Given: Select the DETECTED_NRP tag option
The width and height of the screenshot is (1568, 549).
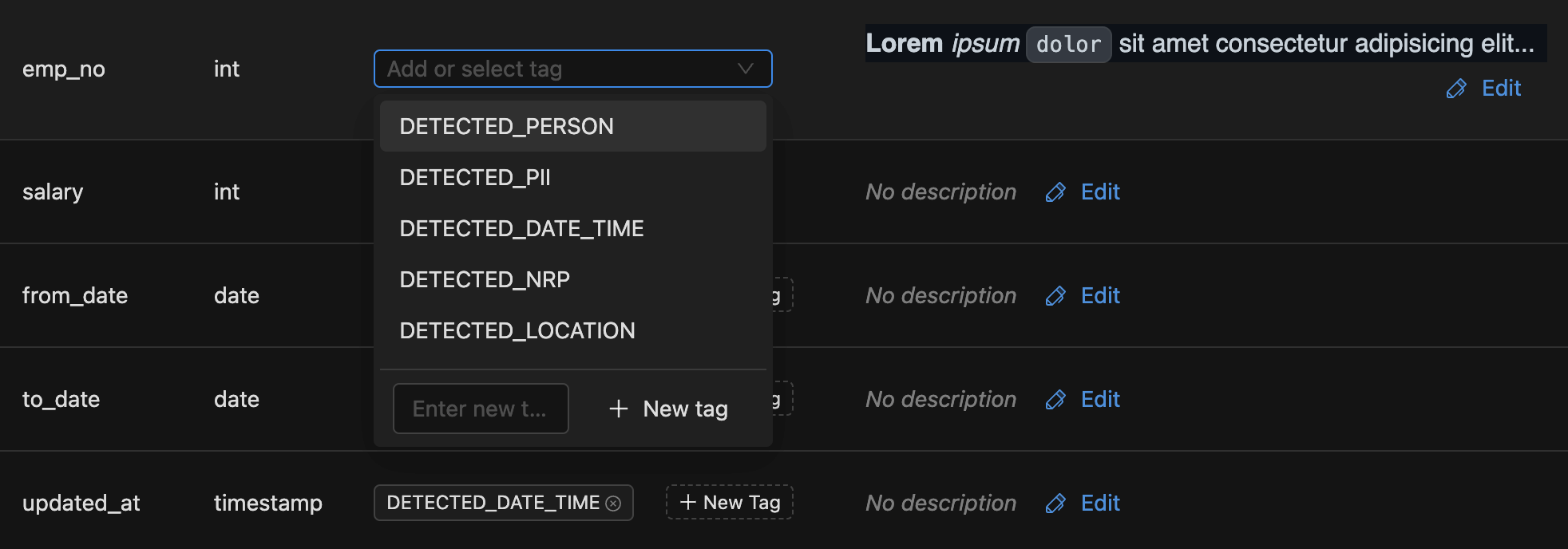Looking at the screenshot, I should coord(572,279).
